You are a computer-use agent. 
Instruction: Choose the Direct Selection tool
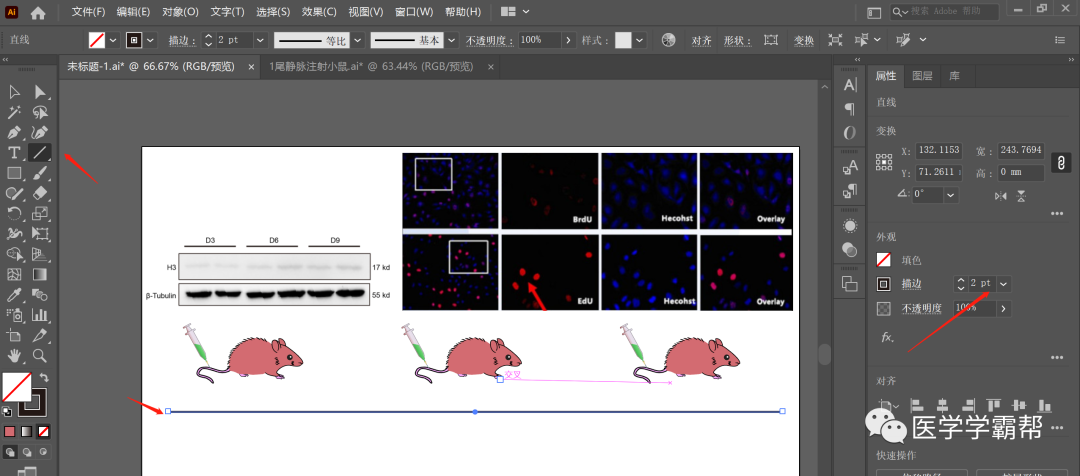(x=41, y=92)
